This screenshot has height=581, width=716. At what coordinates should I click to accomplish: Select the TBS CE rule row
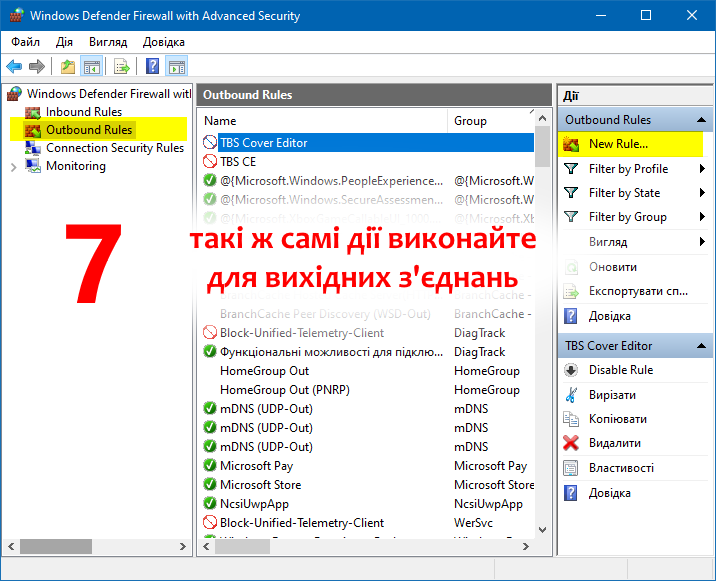tap(368, 162)
